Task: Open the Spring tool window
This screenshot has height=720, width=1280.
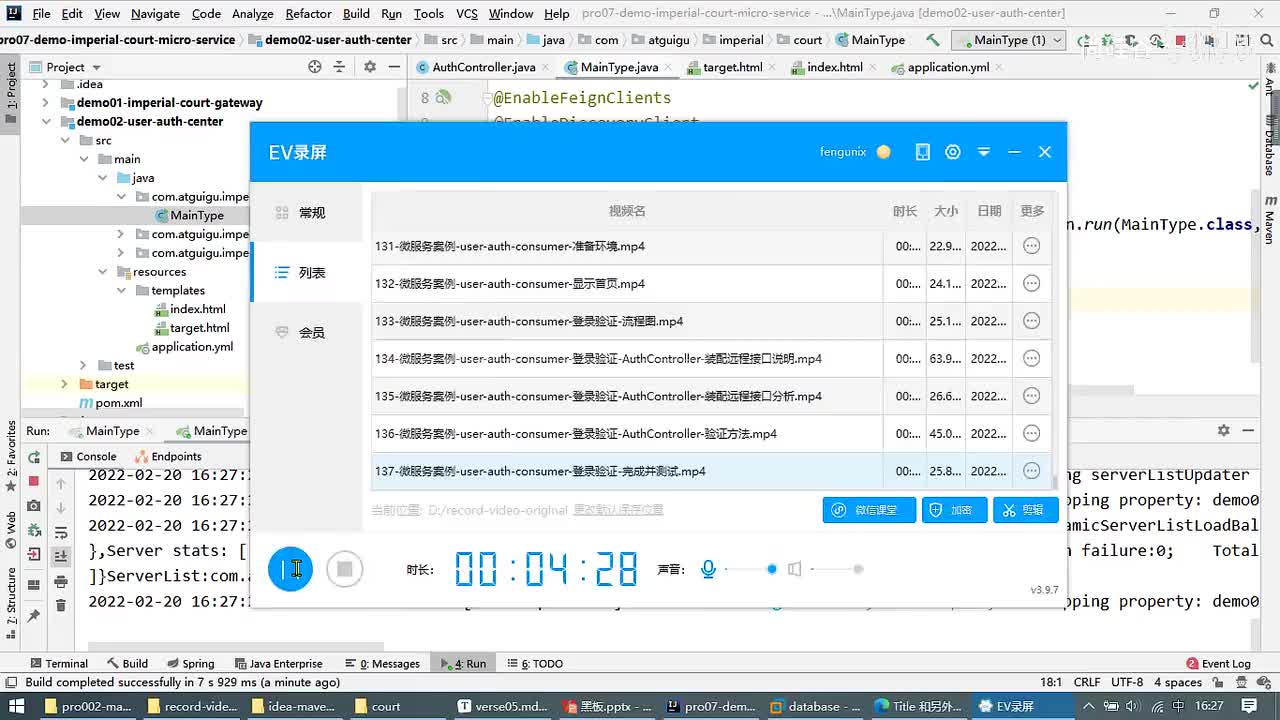Action: pyautogui.click(x=189, y=663)
